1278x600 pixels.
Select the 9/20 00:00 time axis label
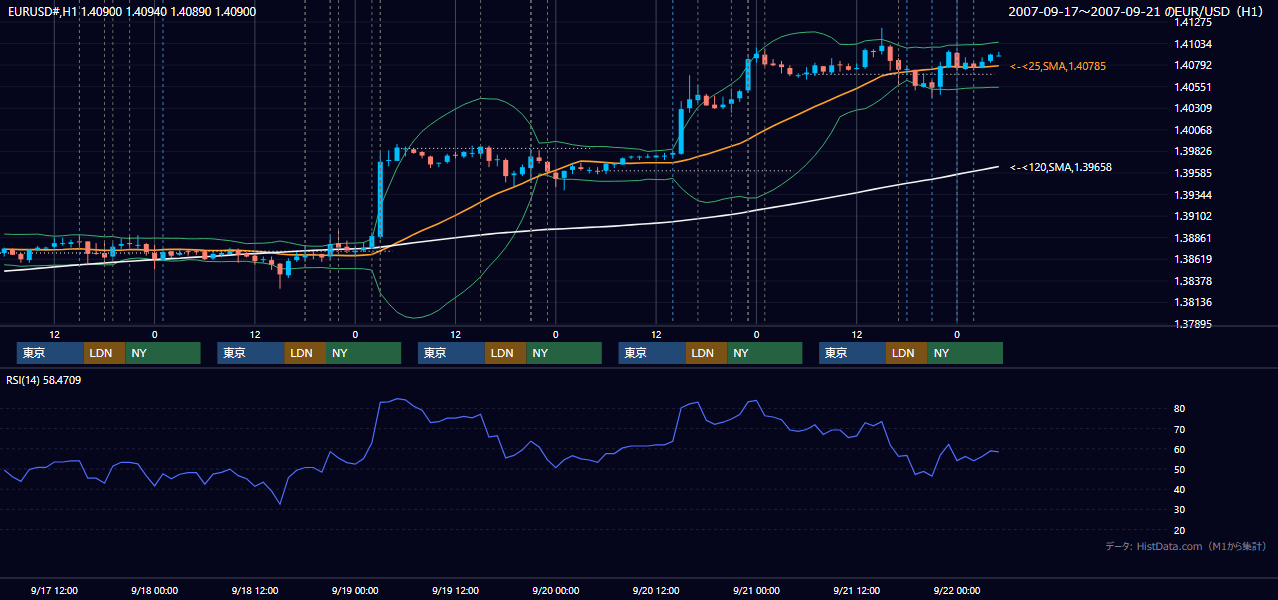point(555,591)
